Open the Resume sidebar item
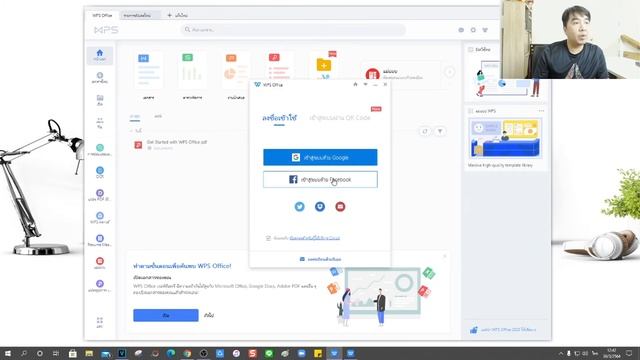640x360 pixels. point(100,240)
